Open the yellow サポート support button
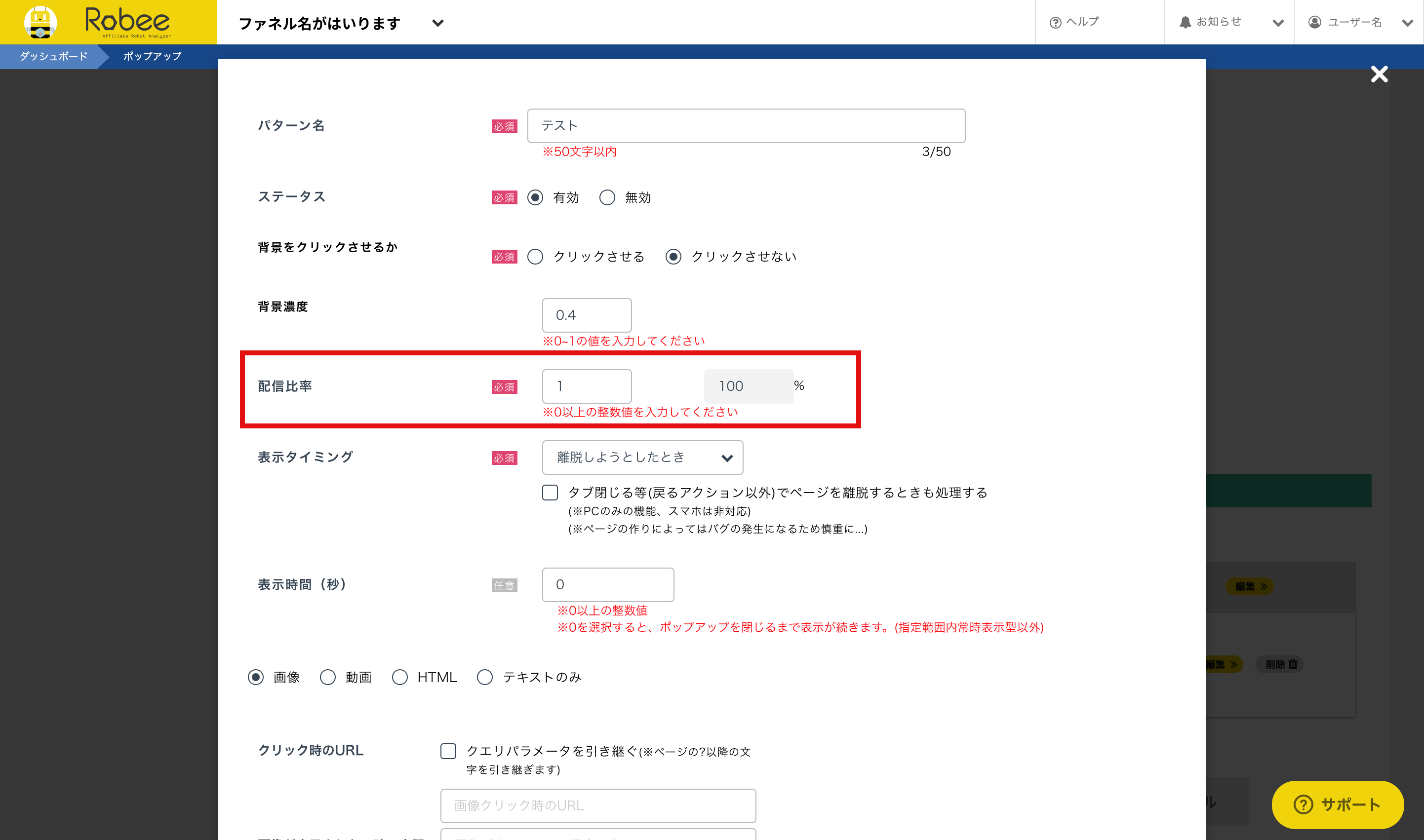This screenshot has height=840, width=1424. tap(1338, 804)
